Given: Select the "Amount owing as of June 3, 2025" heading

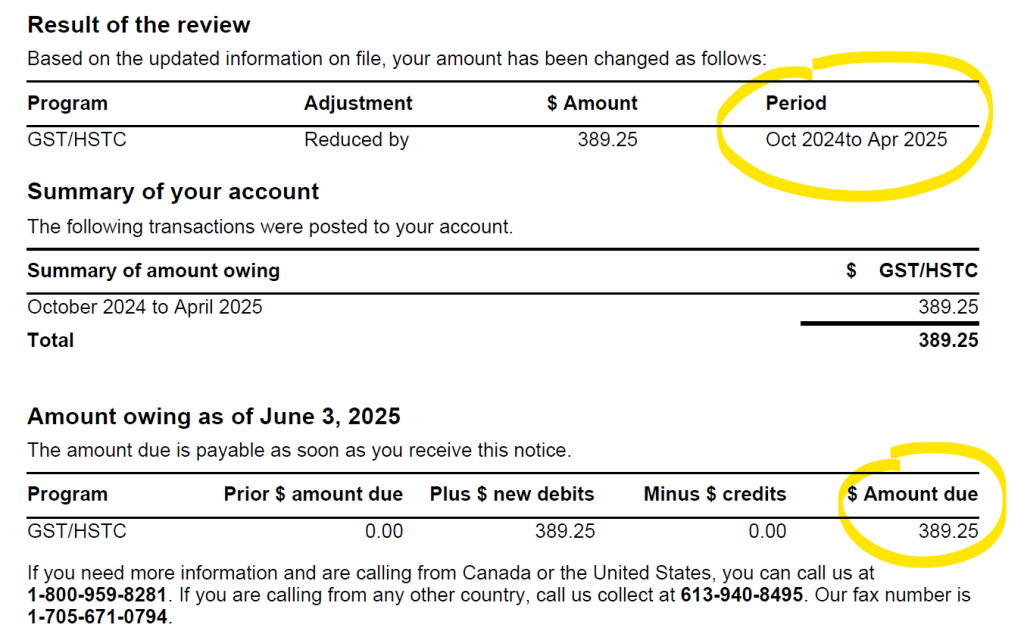Looking at the screenshot, I should (x=213, y=416).
